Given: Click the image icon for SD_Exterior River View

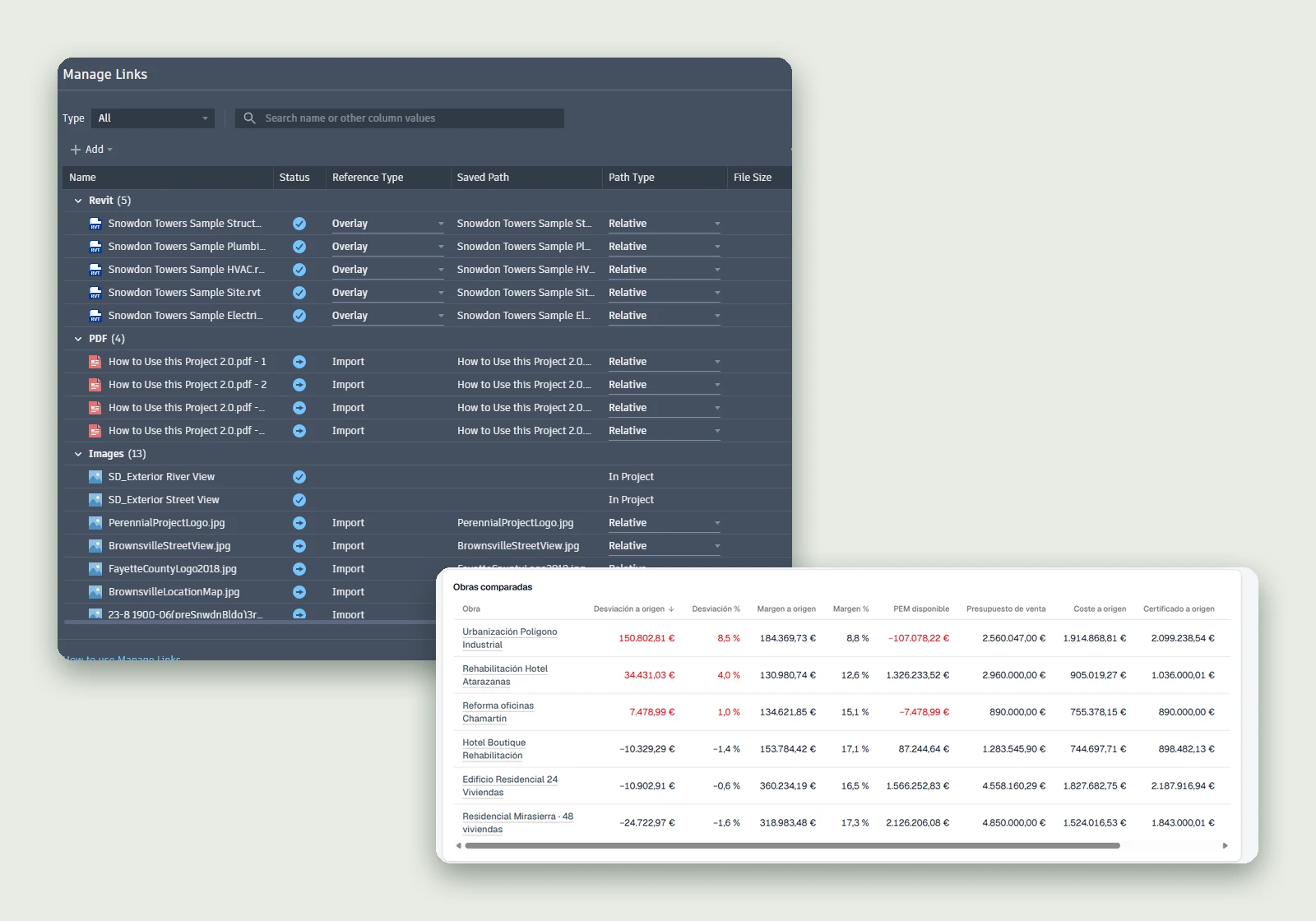Looking at the screenshot, I should point(95,477).
